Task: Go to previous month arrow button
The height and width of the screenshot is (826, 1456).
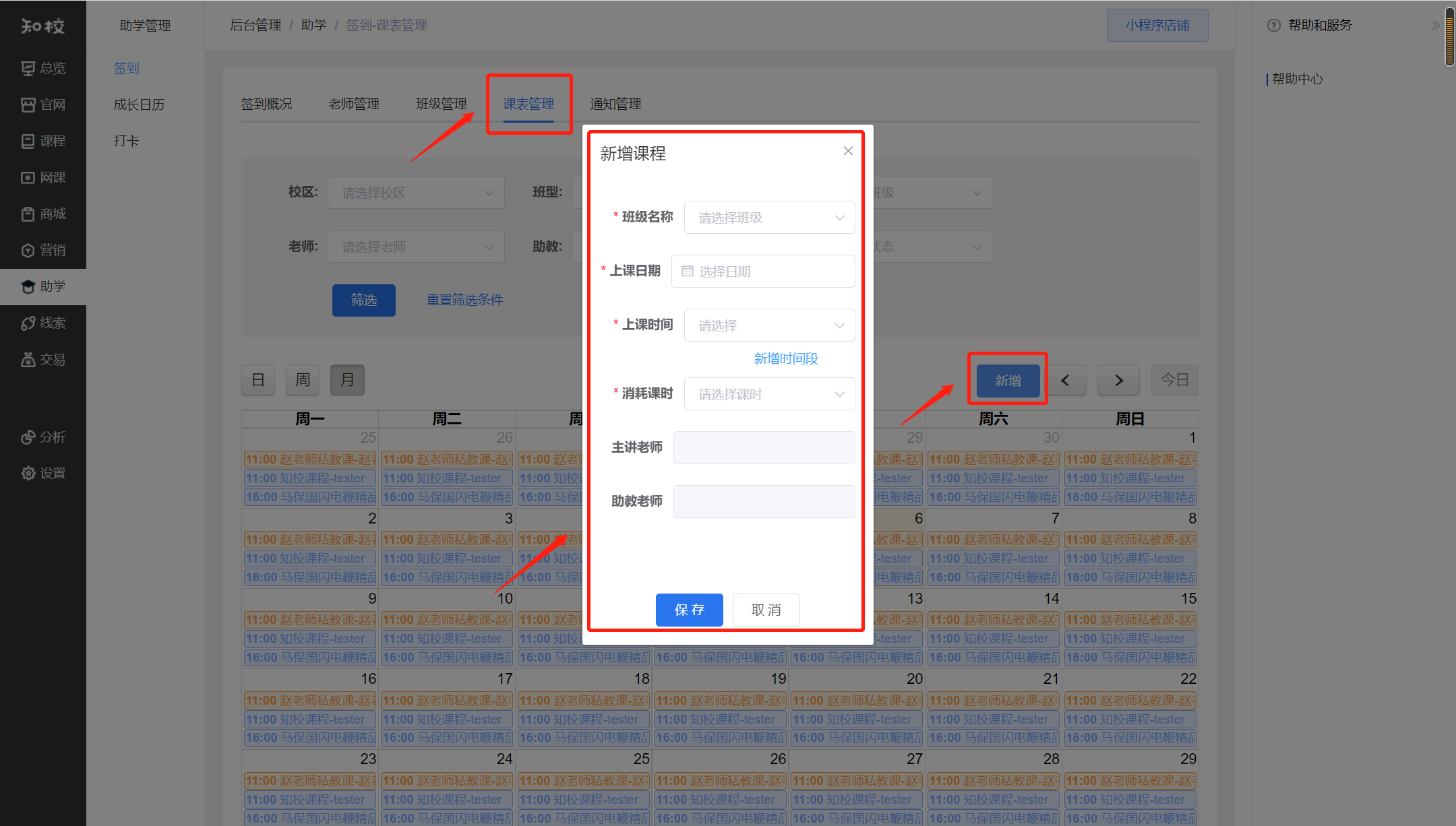Action: point(1065,381)
